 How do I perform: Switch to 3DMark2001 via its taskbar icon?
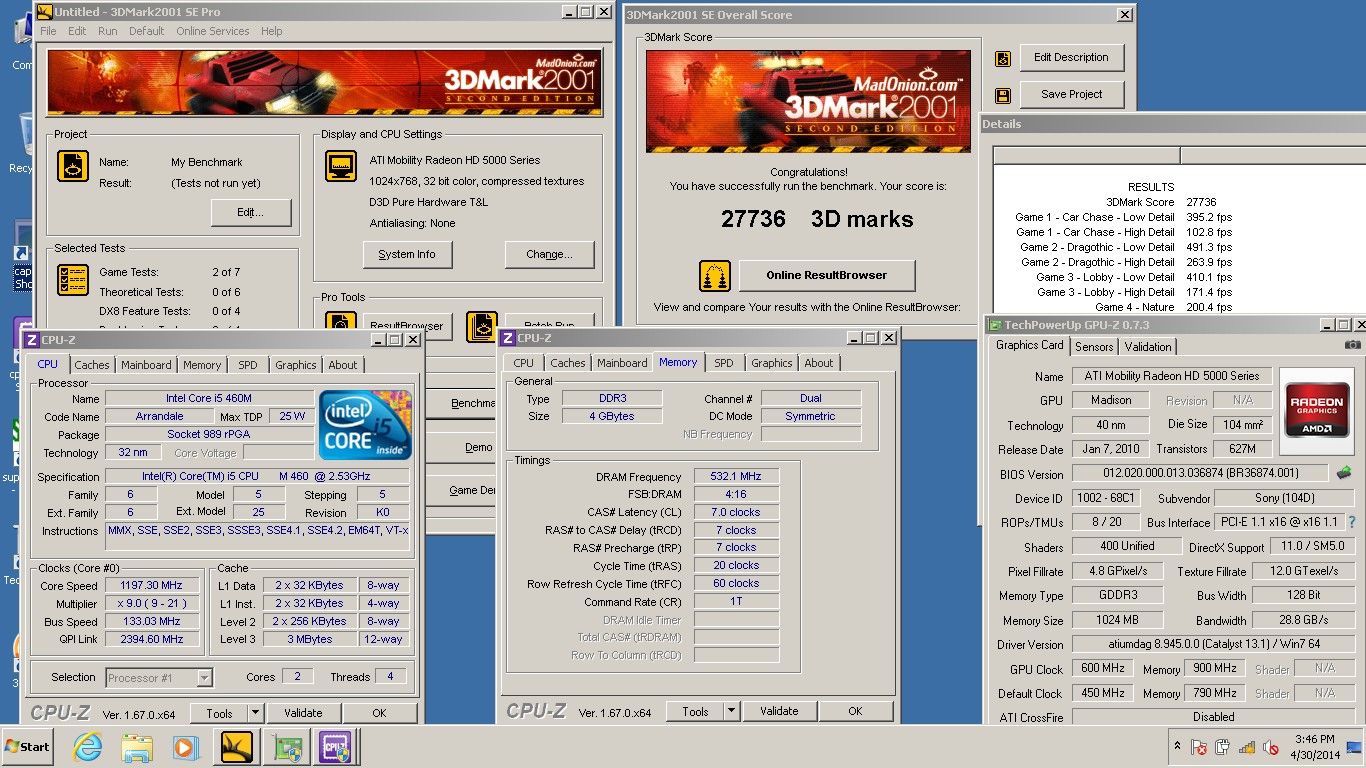[x=237, y=747]
